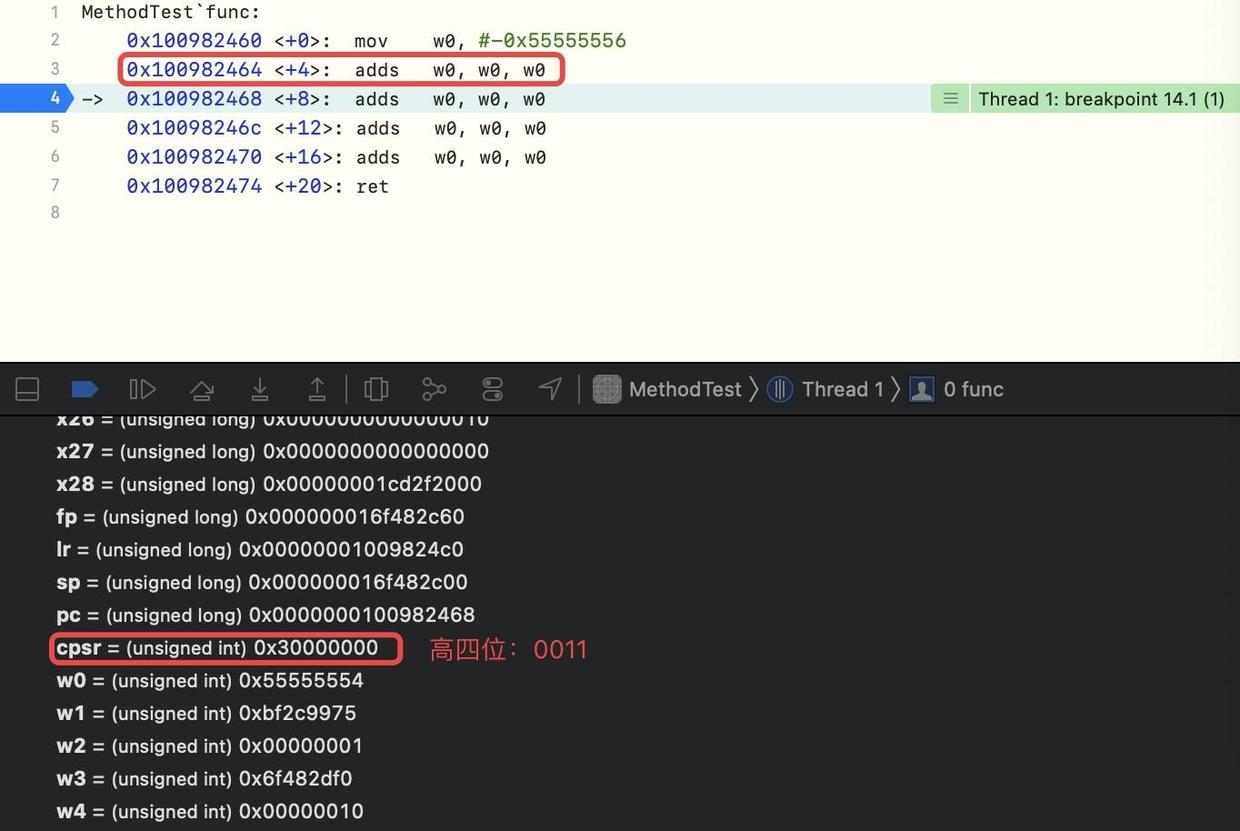Click line 4 breakpoint gutter marker

[x=36, y=98]
